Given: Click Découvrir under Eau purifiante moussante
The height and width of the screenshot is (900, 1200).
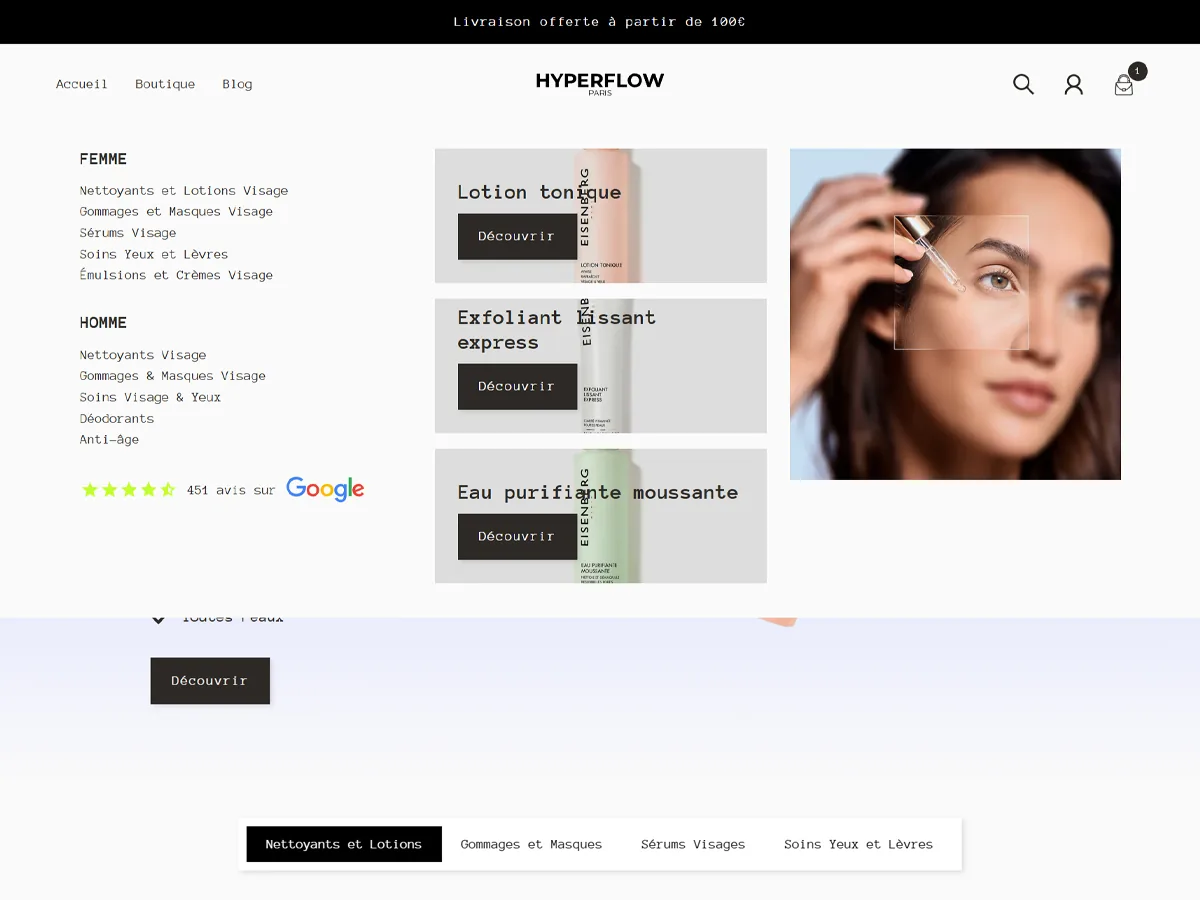Looking at the screenshot, I should tap(517, 536).
